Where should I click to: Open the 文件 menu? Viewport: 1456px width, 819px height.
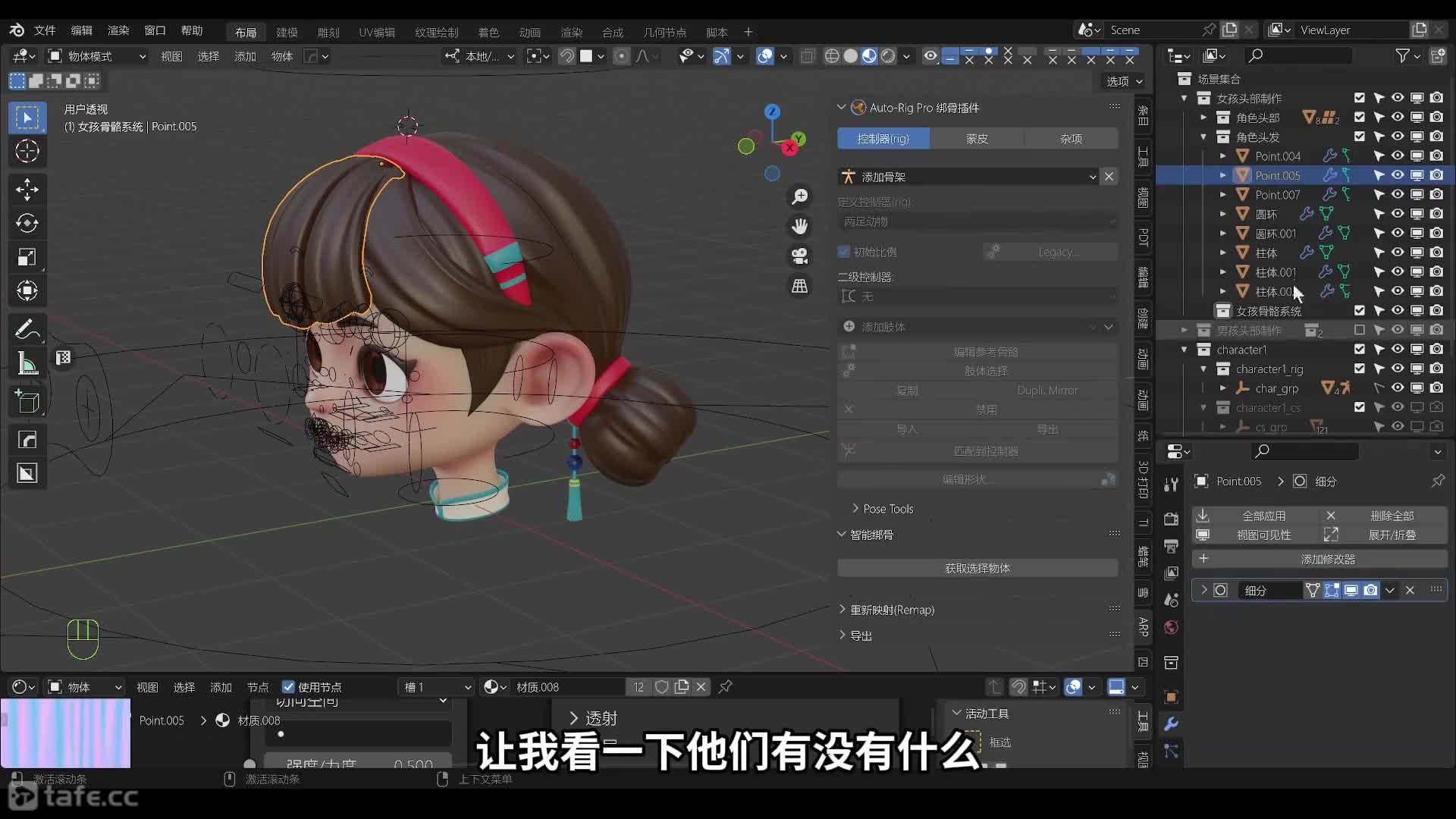[x=45, y=30]
